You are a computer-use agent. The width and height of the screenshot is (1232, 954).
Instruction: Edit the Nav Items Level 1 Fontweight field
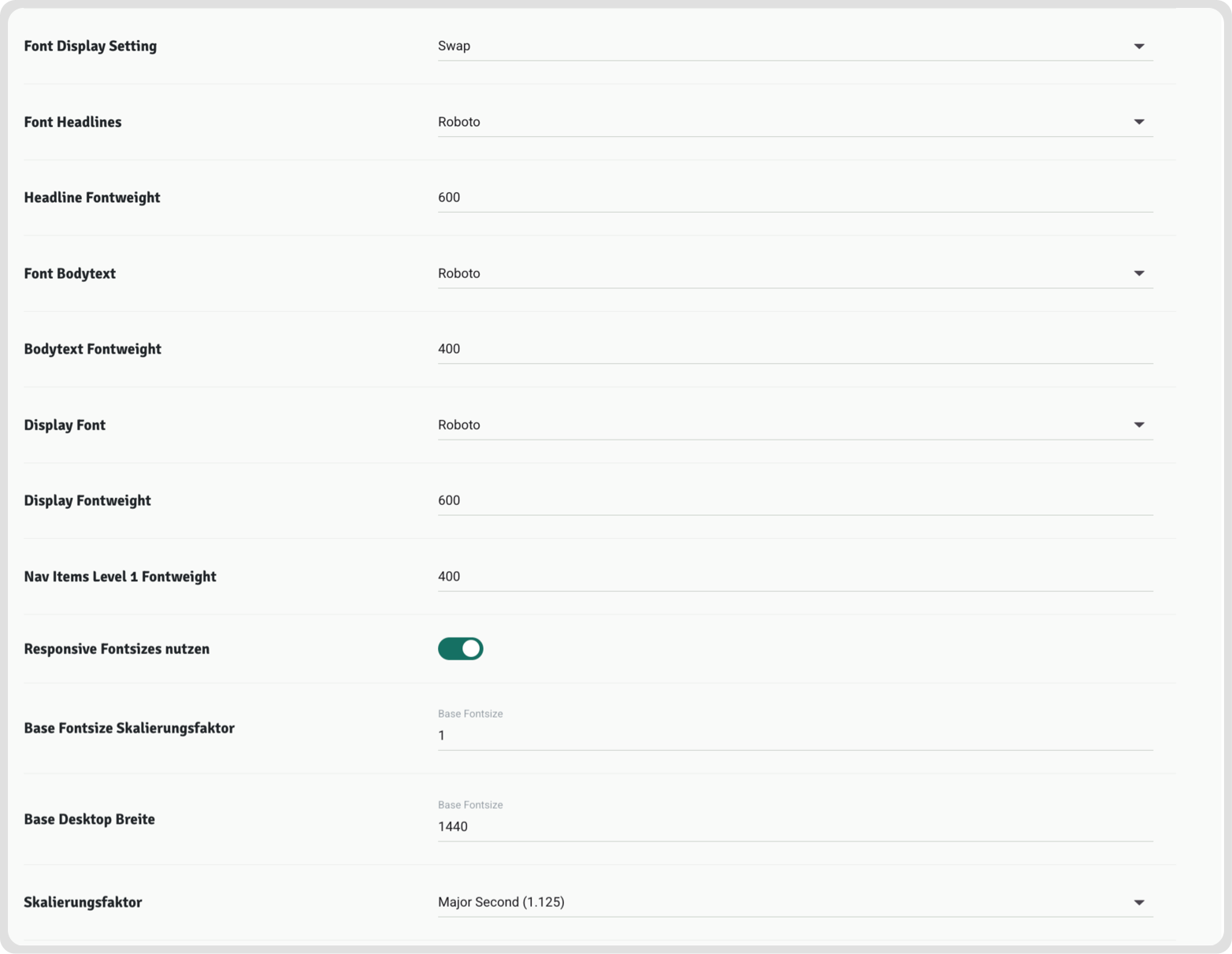click(794, 577)
